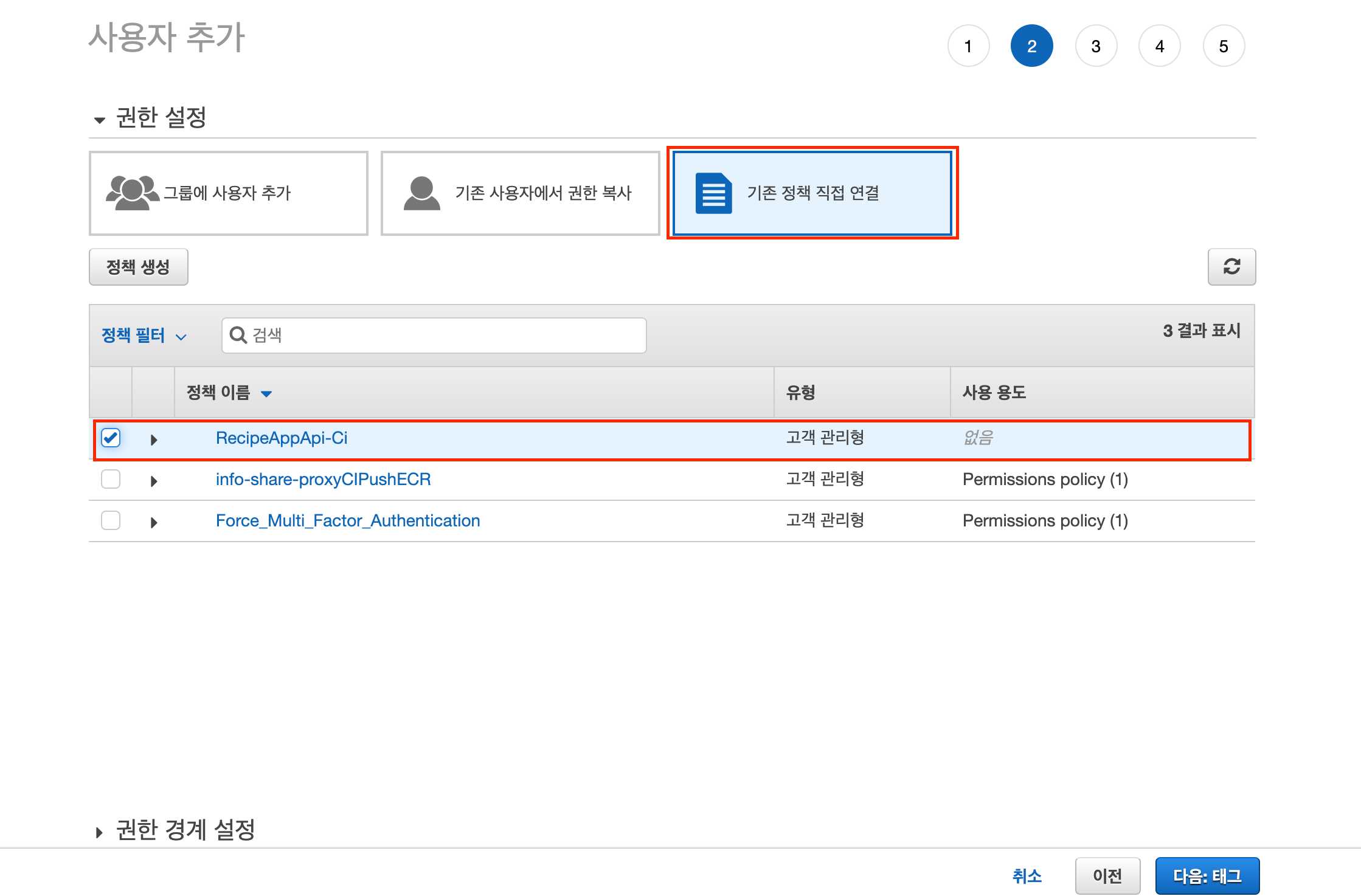
Task: Click the current step 2 indicator
Action: (x=1032, y=46)
